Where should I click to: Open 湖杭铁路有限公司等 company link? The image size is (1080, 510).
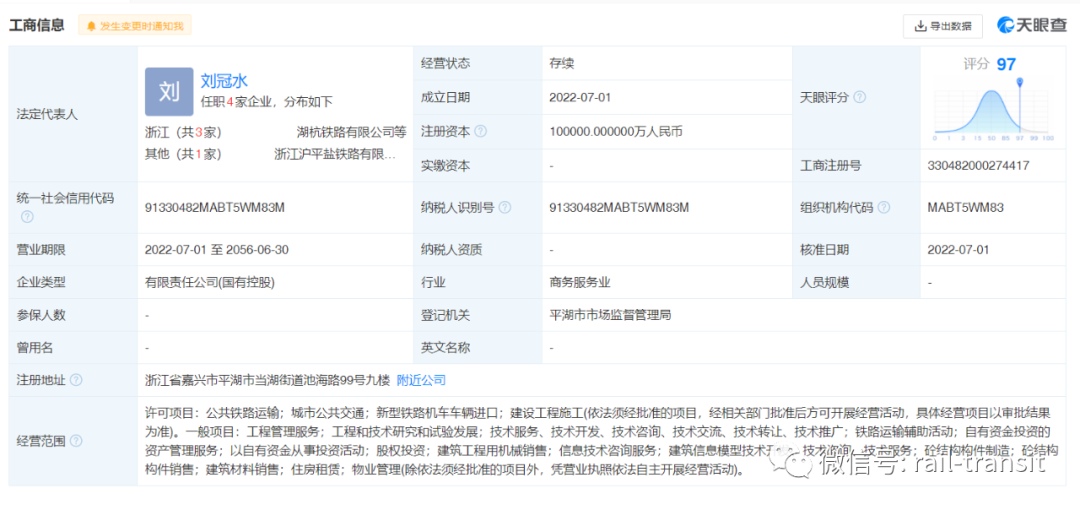pyautogui.click(x=351, y=132)
